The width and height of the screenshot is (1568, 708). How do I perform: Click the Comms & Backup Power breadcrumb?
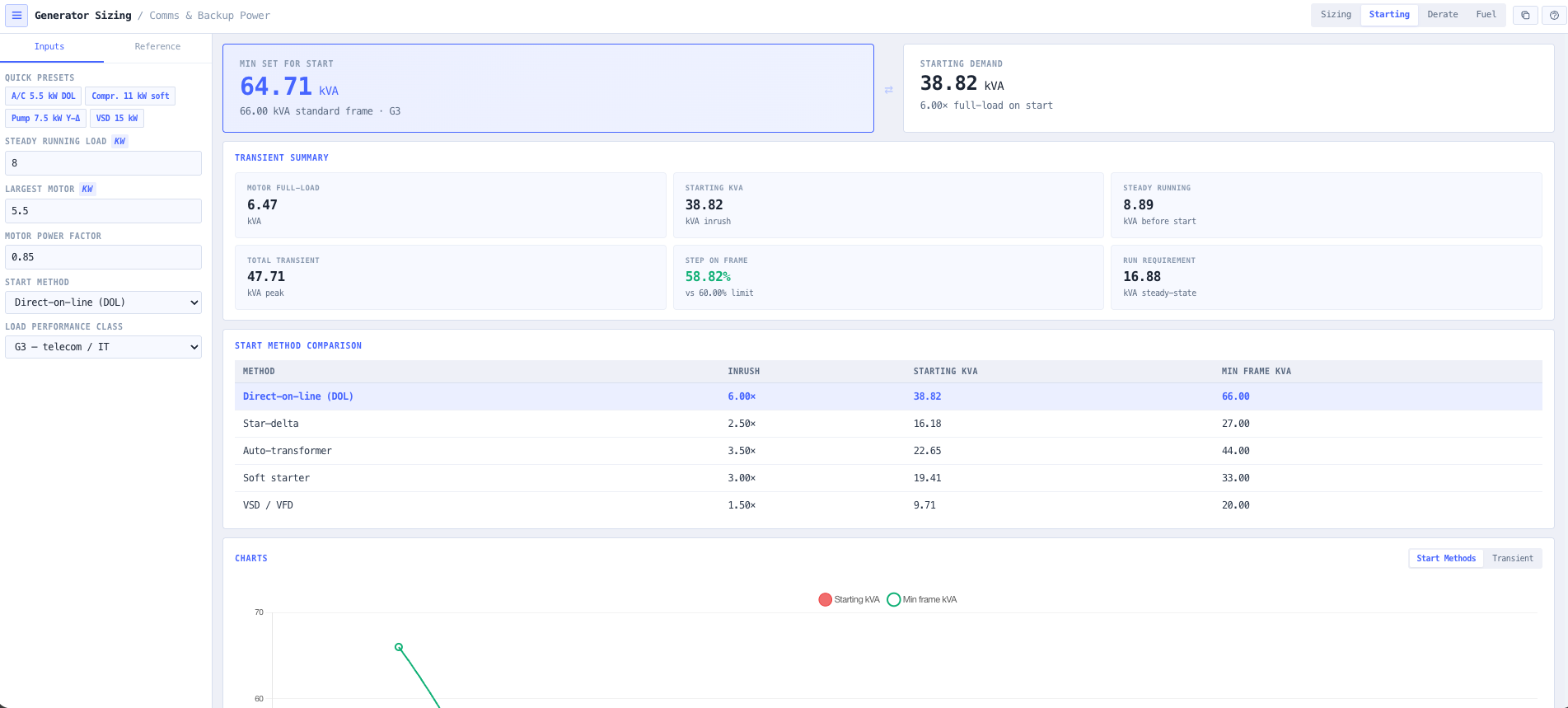tap(209, 16)
